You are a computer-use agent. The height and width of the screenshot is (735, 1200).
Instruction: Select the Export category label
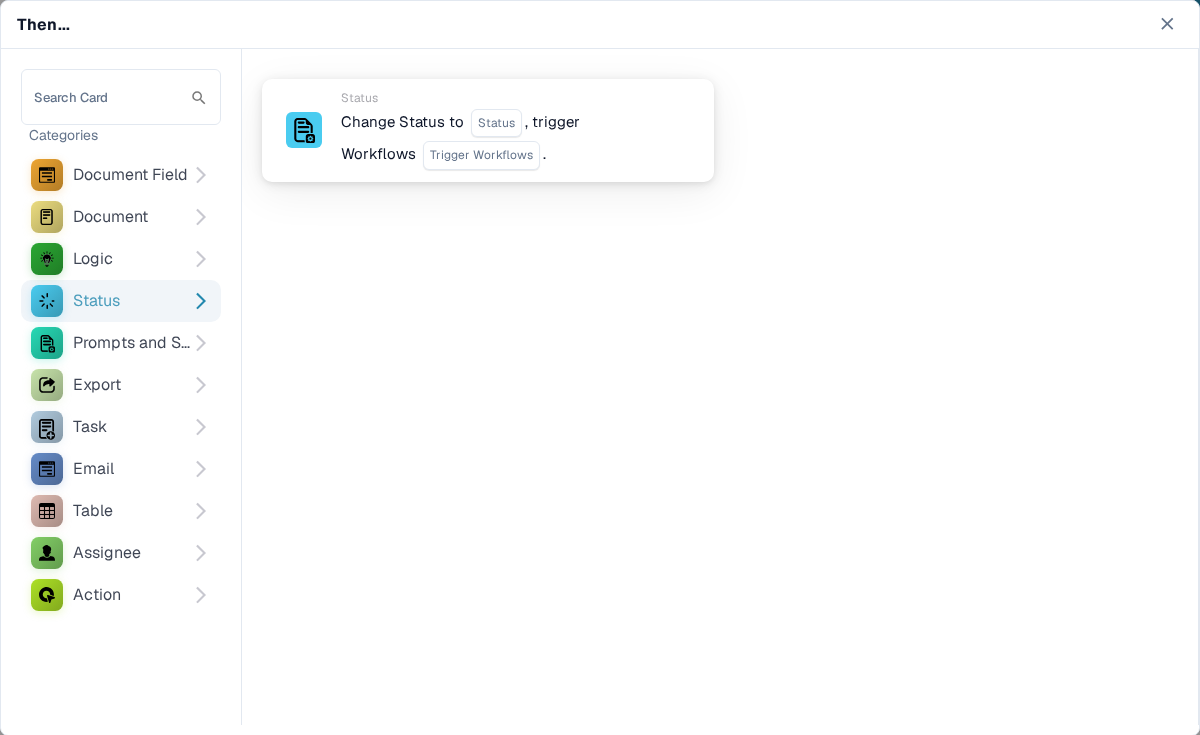[x=97, y=385]
